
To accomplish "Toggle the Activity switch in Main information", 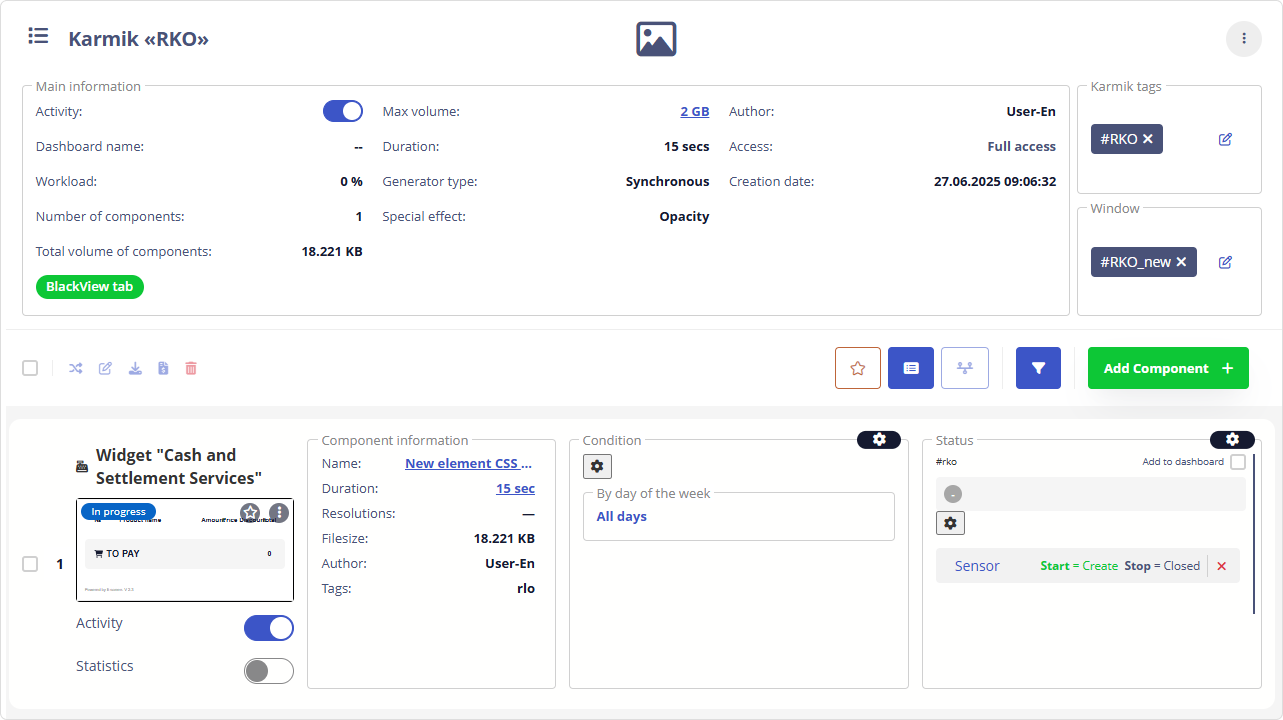I will (x=342, y=111).
